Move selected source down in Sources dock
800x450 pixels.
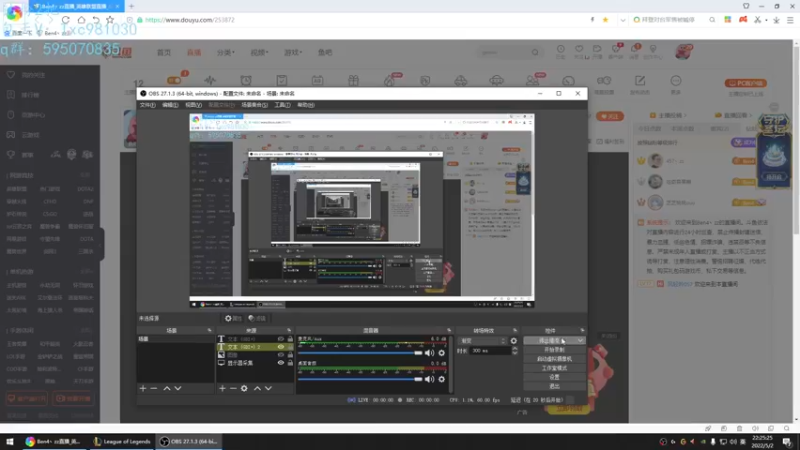[268, 388]
